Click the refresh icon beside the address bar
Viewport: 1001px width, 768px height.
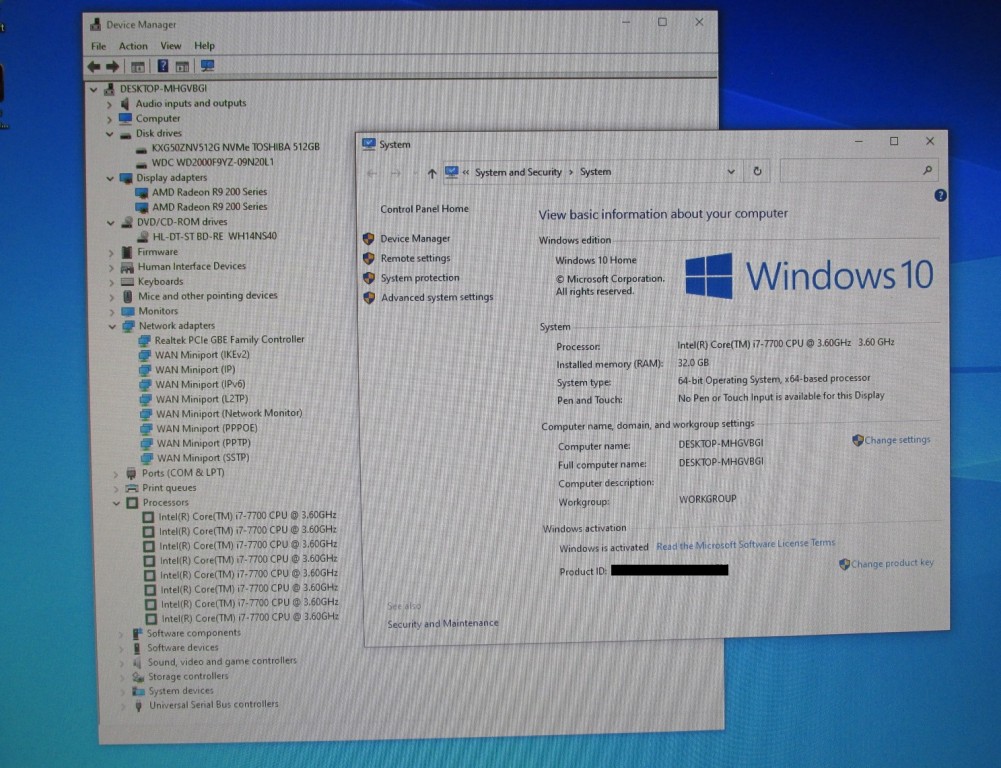coord(757,171)
